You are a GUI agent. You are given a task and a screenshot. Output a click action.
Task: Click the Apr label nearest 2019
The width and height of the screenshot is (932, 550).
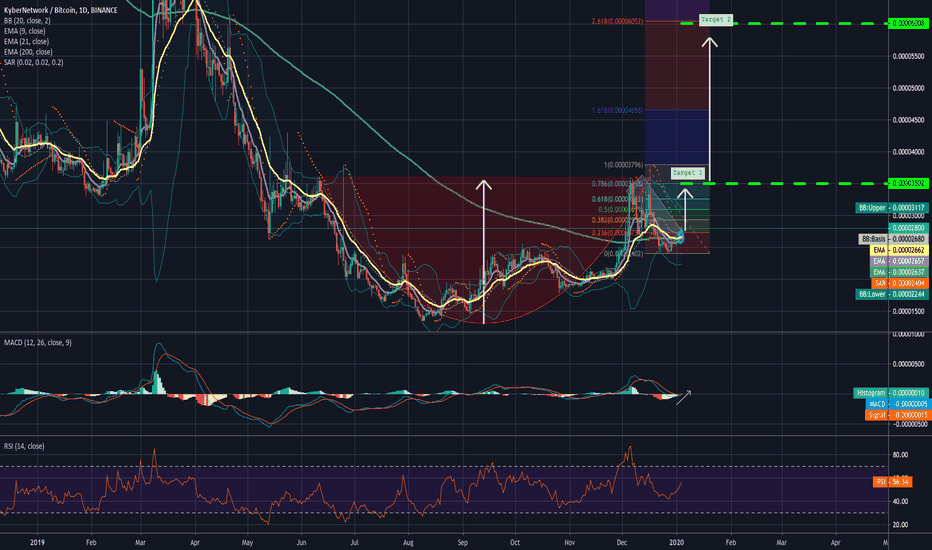coord(195,542)
